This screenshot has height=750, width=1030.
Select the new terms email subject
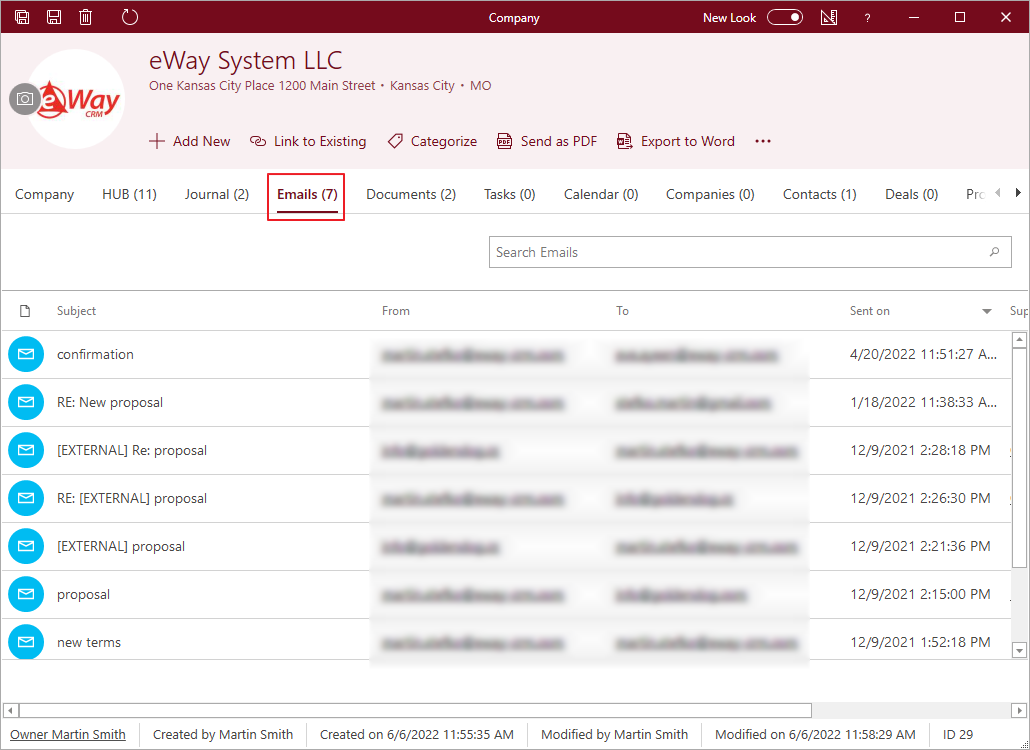pos(89,642)
